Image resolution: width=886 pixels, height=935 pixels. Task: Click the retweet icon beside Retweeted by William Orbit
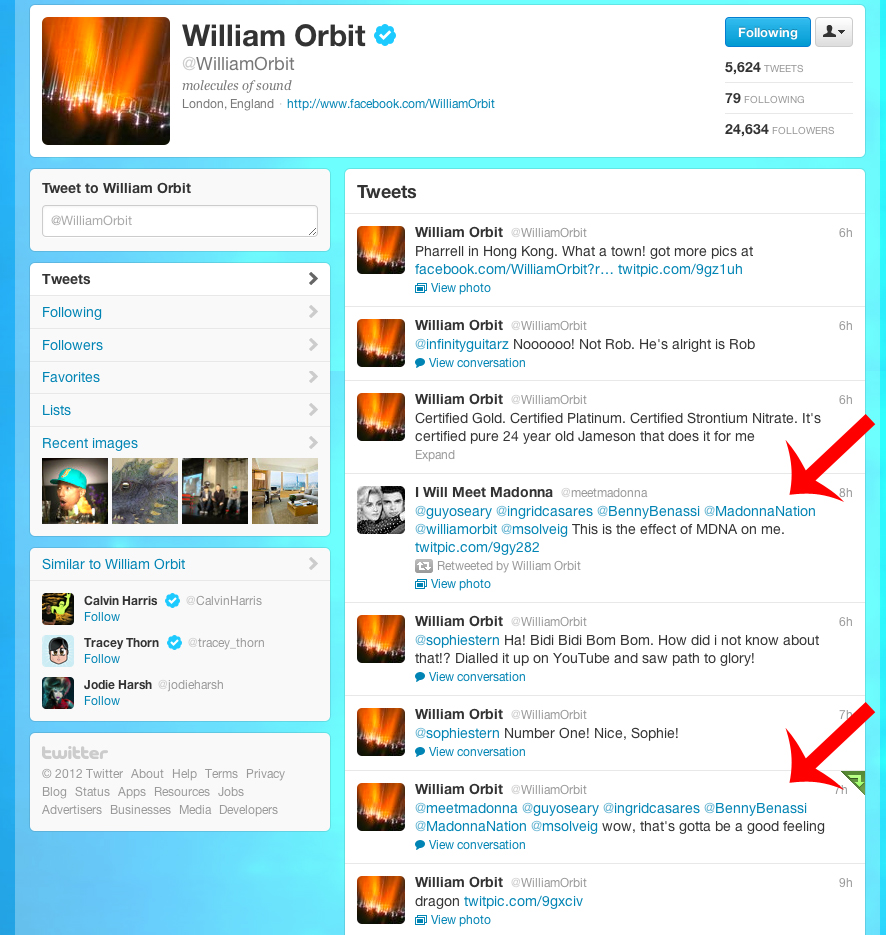423,566
